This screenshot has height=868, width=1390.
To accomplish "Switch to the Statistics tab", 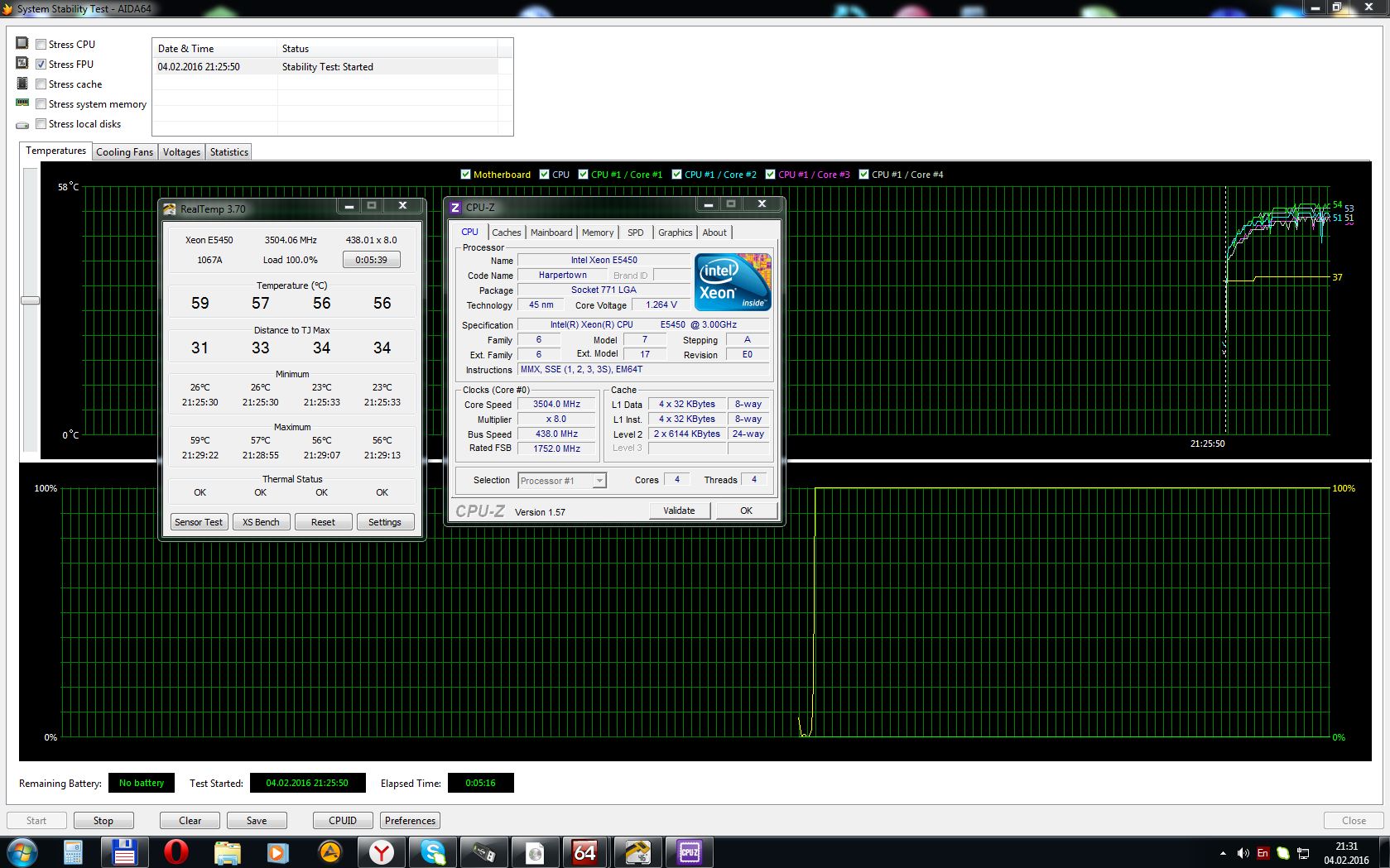I will pos(229,152).
